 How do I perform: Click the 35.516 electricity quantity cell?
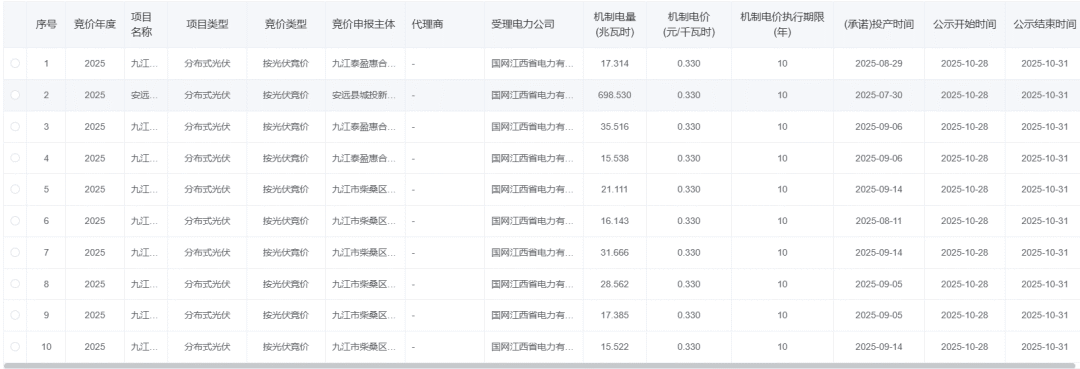pos(614,127)
